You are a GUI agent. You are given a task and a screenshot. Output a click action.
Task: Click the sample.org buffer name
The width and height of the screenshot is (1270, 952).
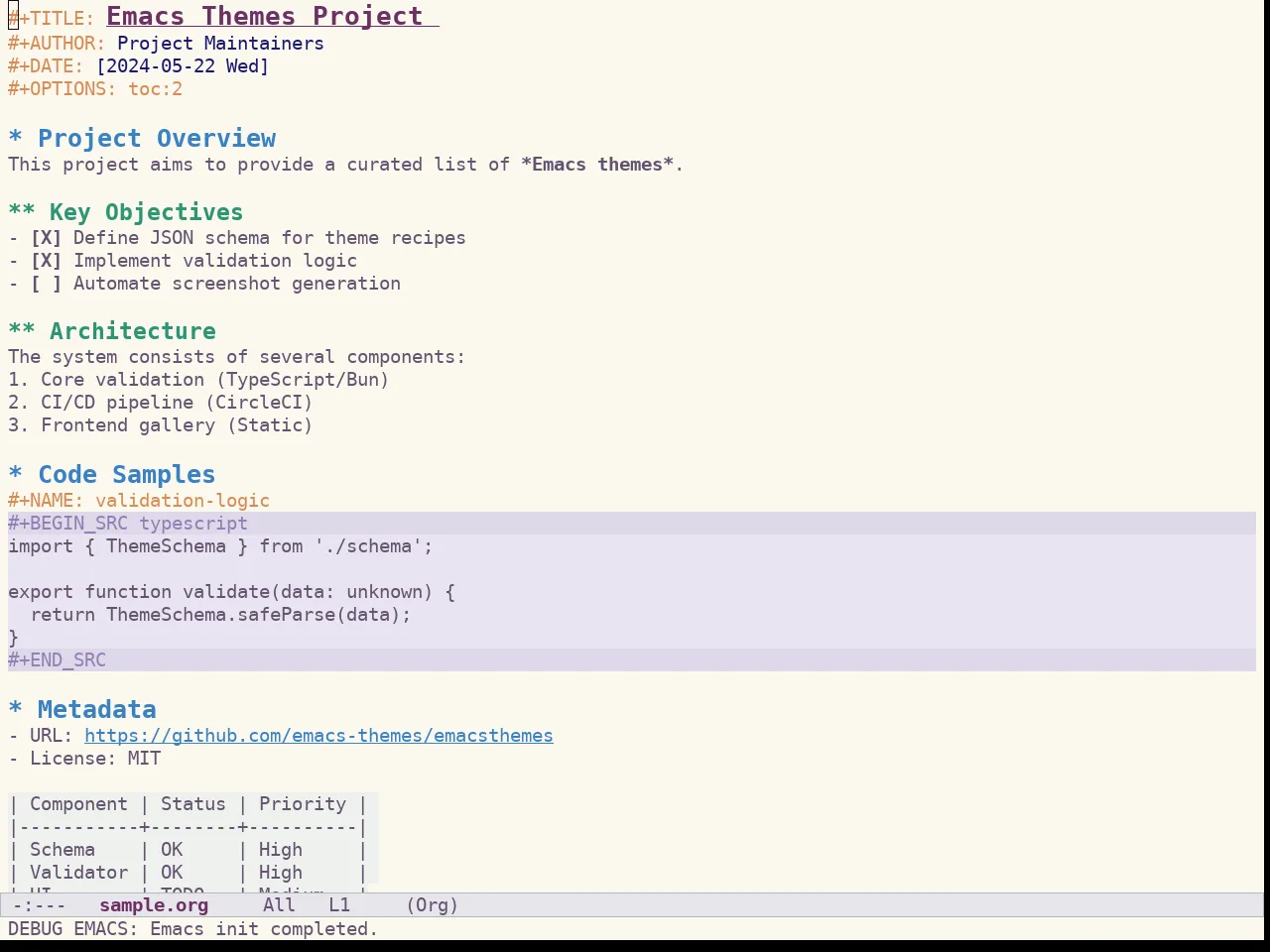(154, 905)
